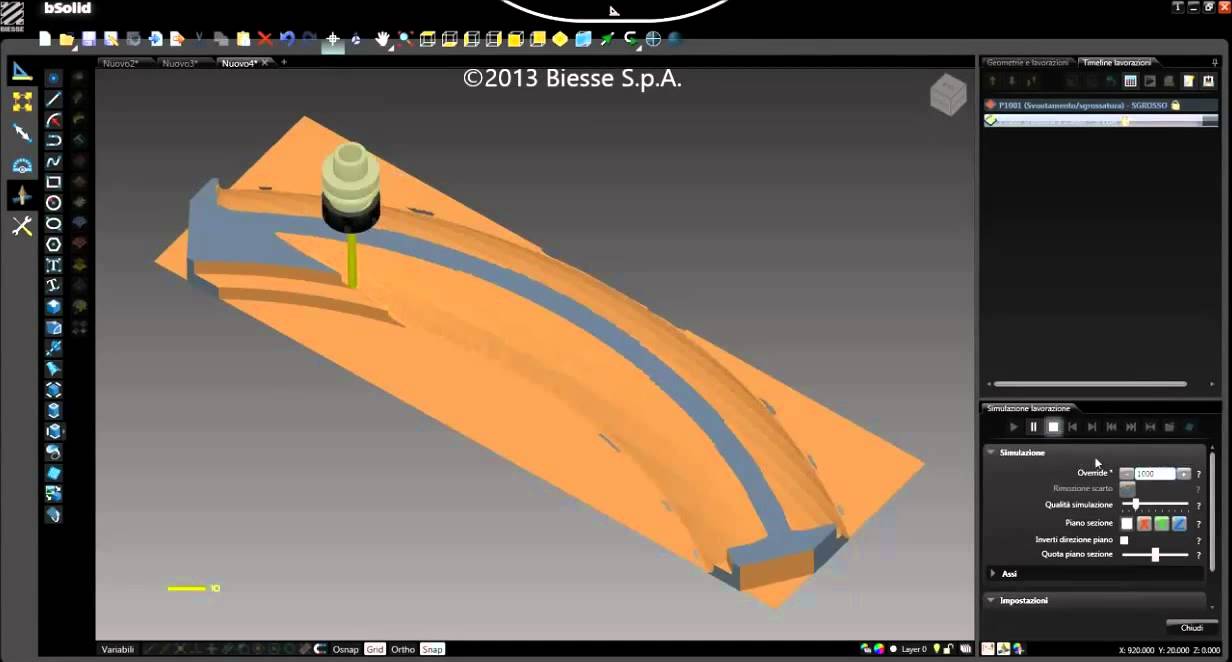Select the rectangle drawing tool
1232x662 pixels.
(54, 182)
